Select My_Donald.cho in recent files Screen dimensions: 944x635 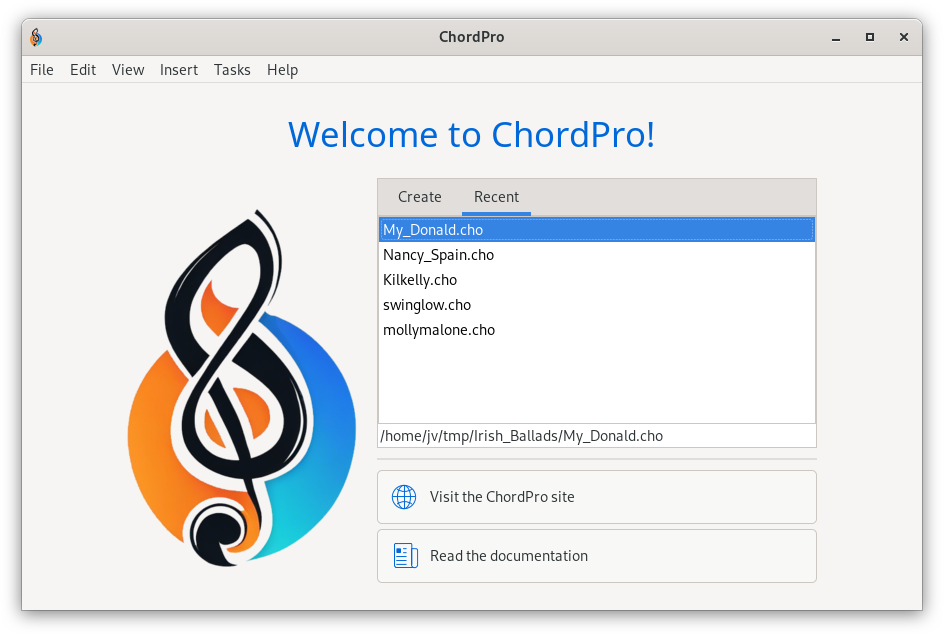click(597, 230)
